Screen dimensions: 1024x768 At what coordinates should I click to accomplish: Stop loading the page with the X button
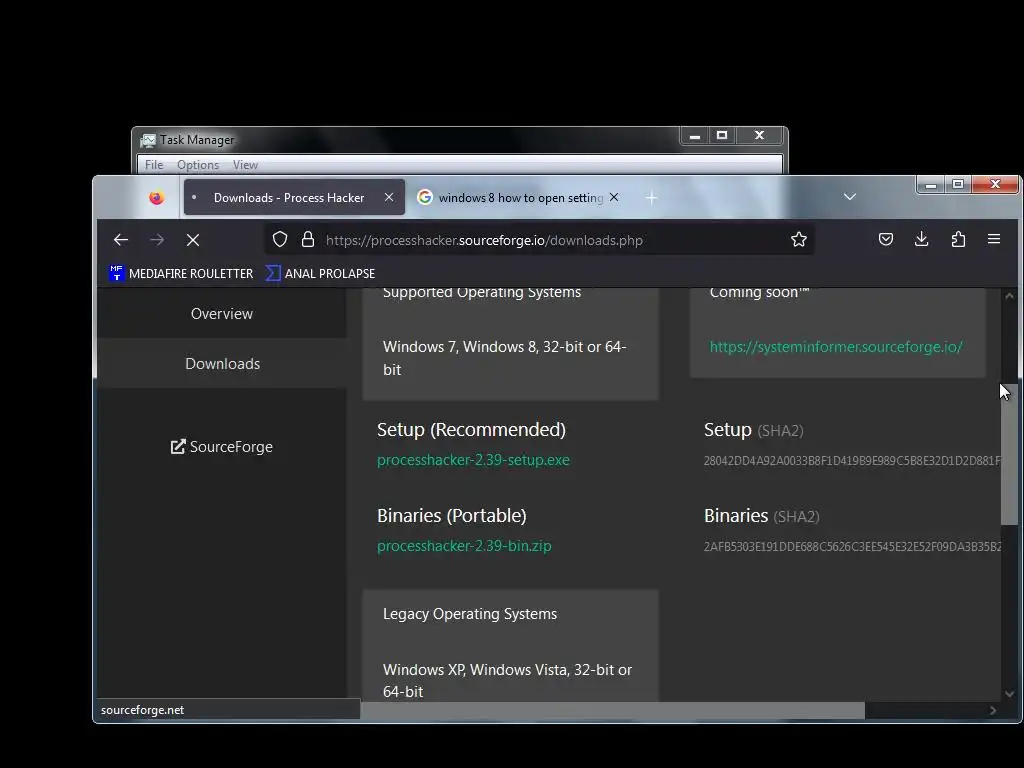(x=193, y=240)
